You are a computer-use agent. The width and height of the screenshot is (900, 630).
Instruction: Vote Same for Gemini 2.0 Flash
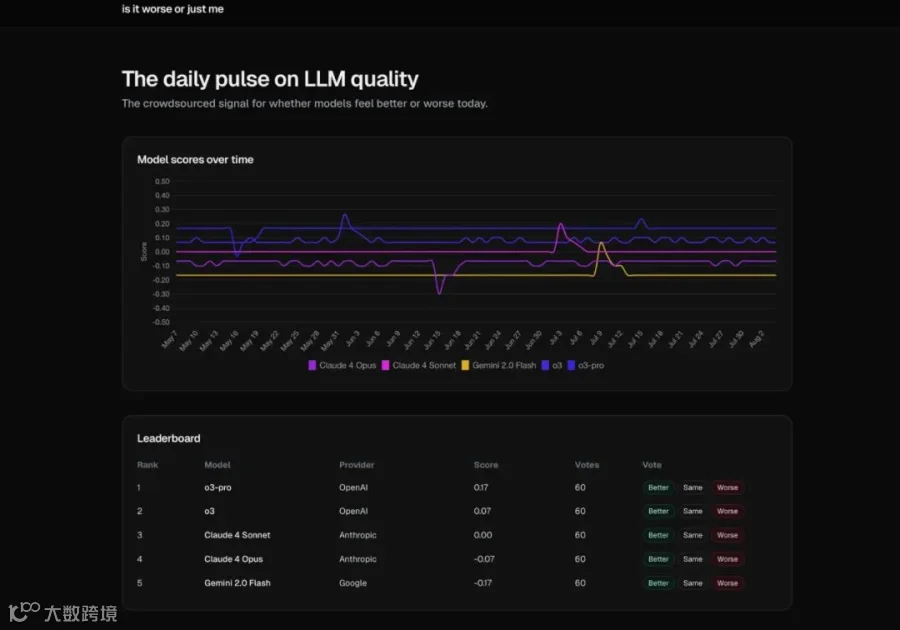[693, 583]
